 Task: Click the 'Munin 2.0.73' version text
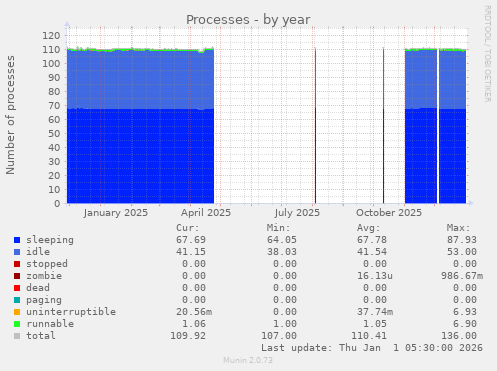coord(248,360)
